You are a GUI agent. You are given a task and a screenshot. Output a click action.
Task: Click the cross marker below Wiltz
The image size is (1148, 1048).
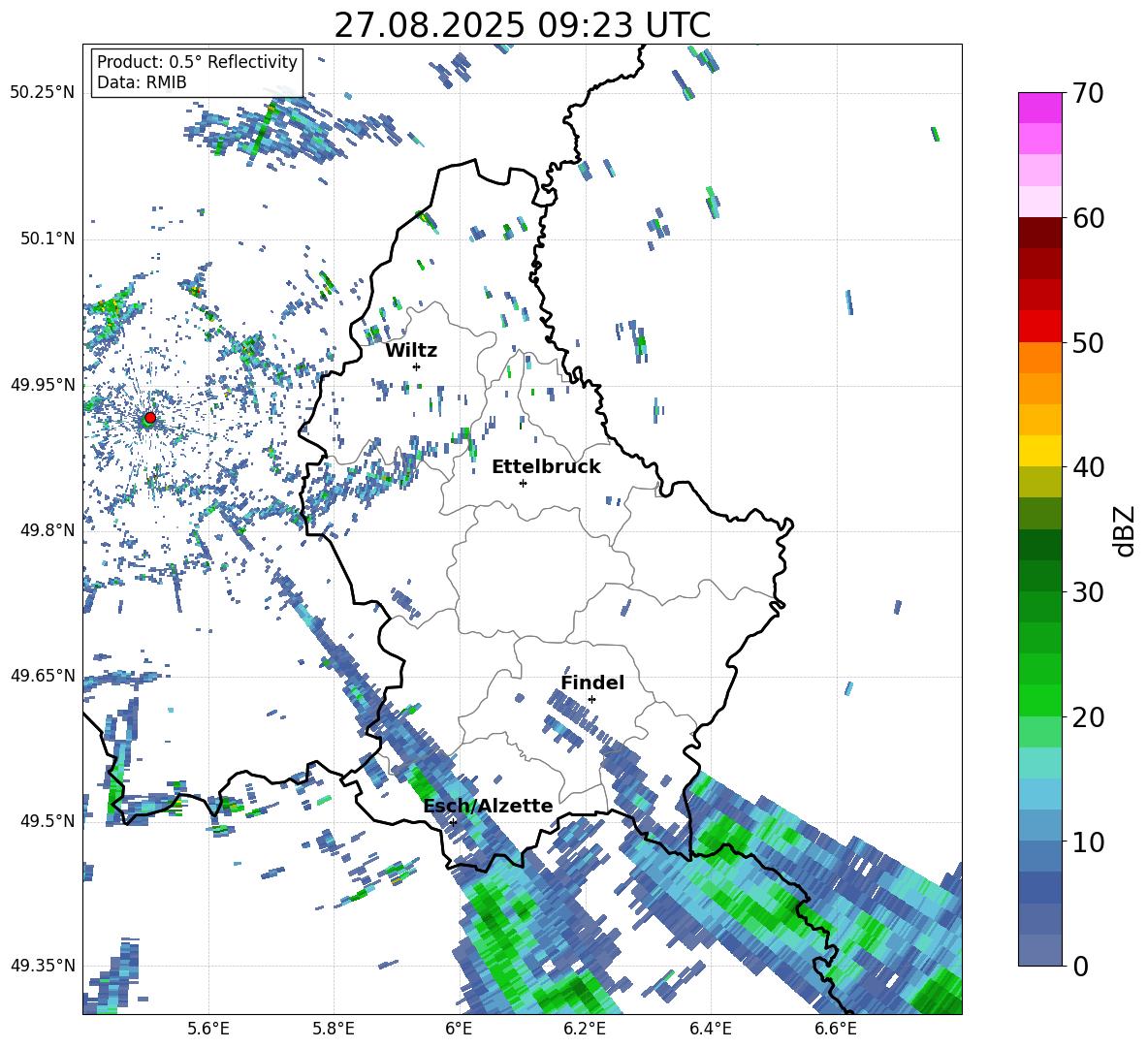417,366
